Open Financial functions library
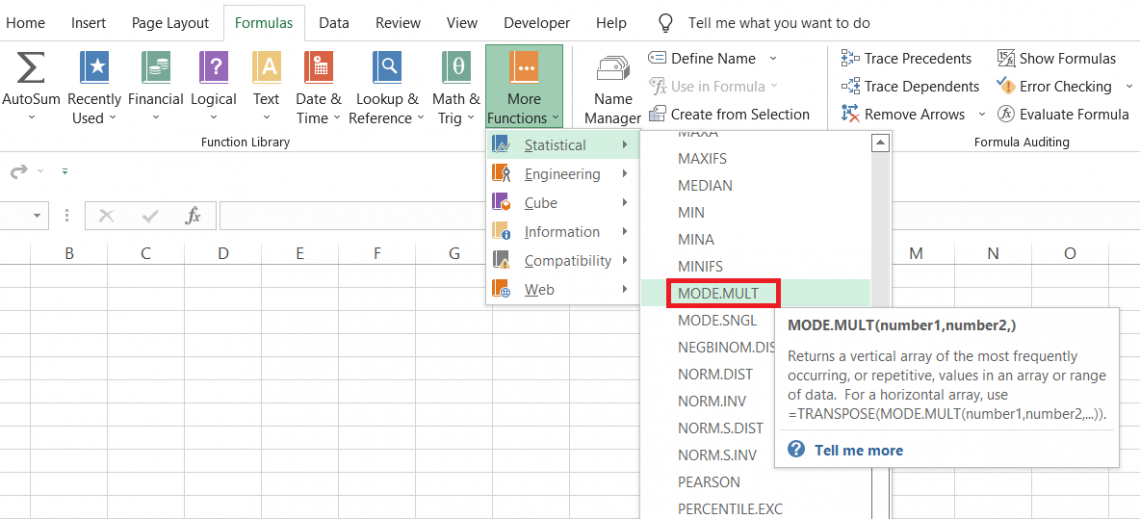The image size is (1140, 519). [155, 69]
